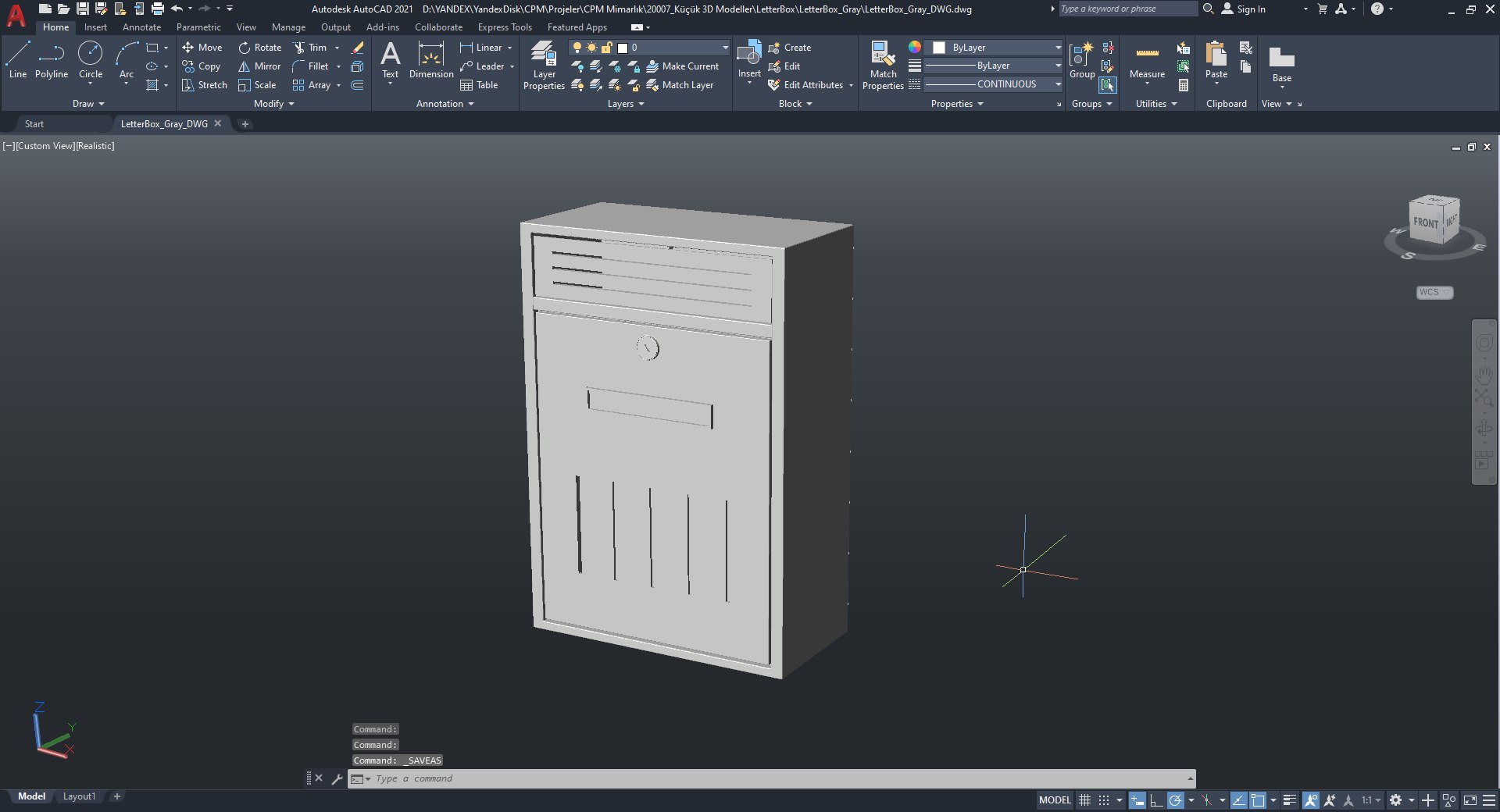Click the object color wheel icon
The width and height of the screenshot is (1500, 812).
pyautogui.click(x=915, y=48)
